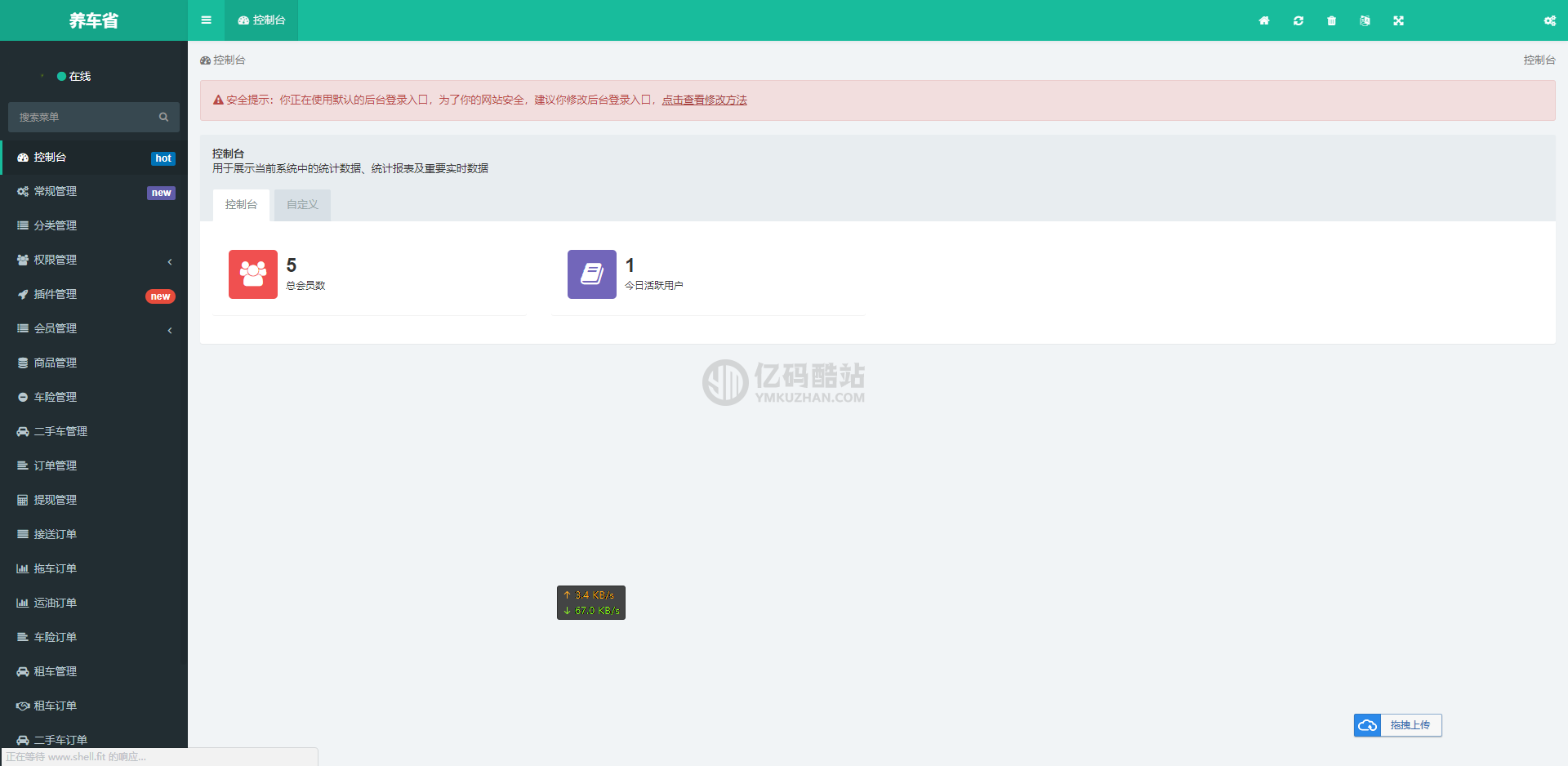Click the dashboard icon in breadcrumb
This screenshot has width=1568, height=766.
[x=205, y=60]
